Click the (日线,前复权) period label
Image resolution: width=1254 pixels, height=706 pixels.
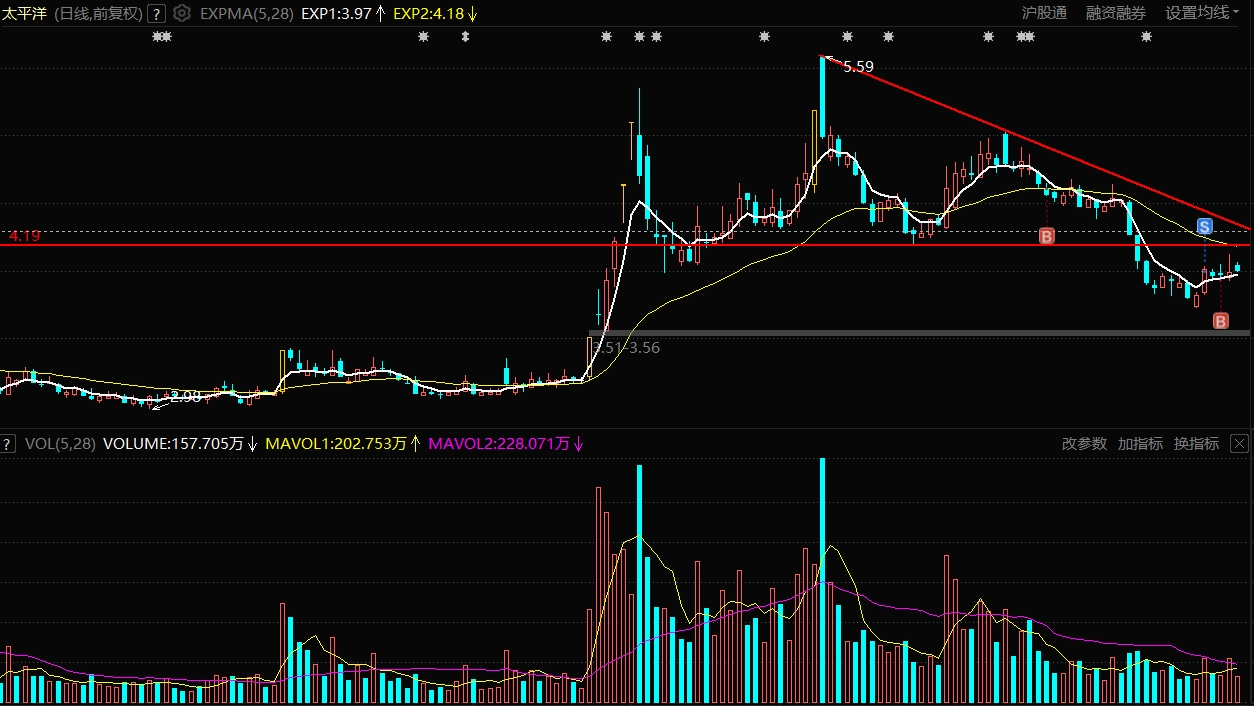[x=97, y=14]
